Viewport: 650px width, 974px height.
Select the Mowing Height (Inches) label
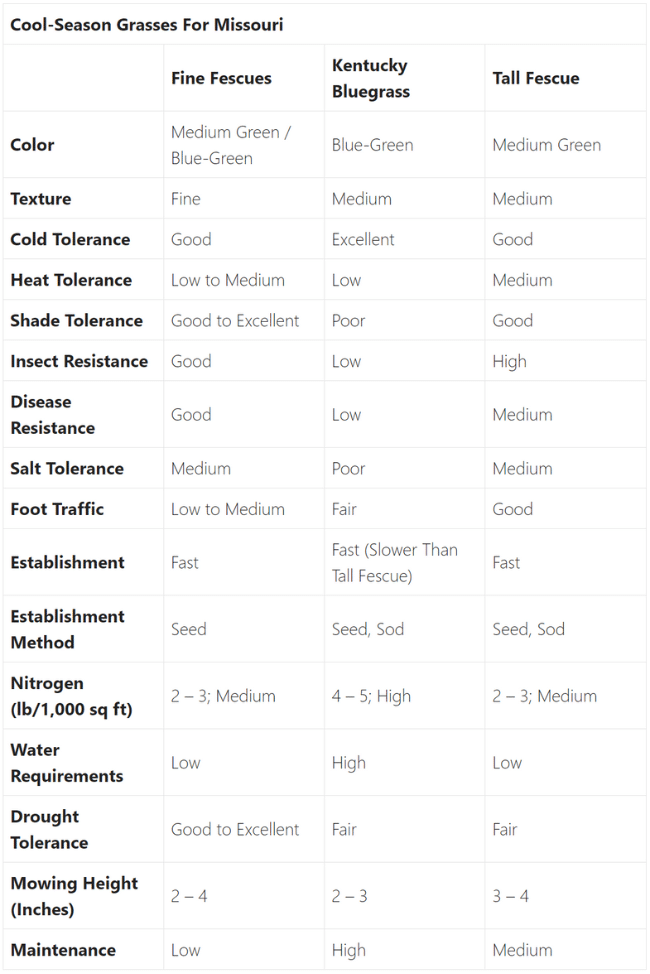(74, 896)
